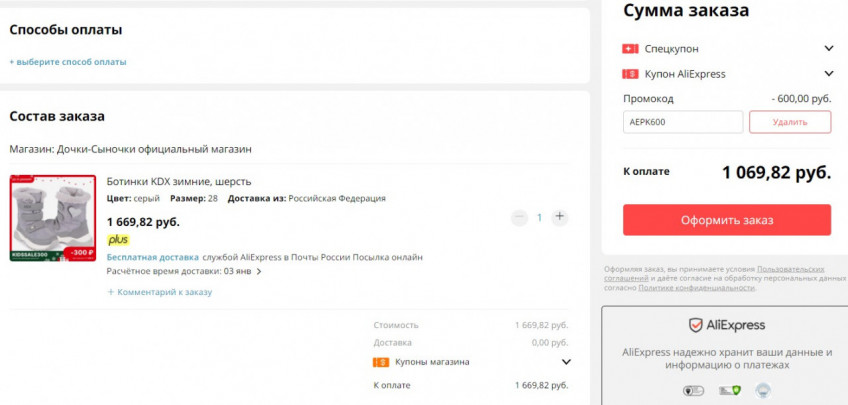Click the Купоны магазина coupon icon

pos(380,362)
